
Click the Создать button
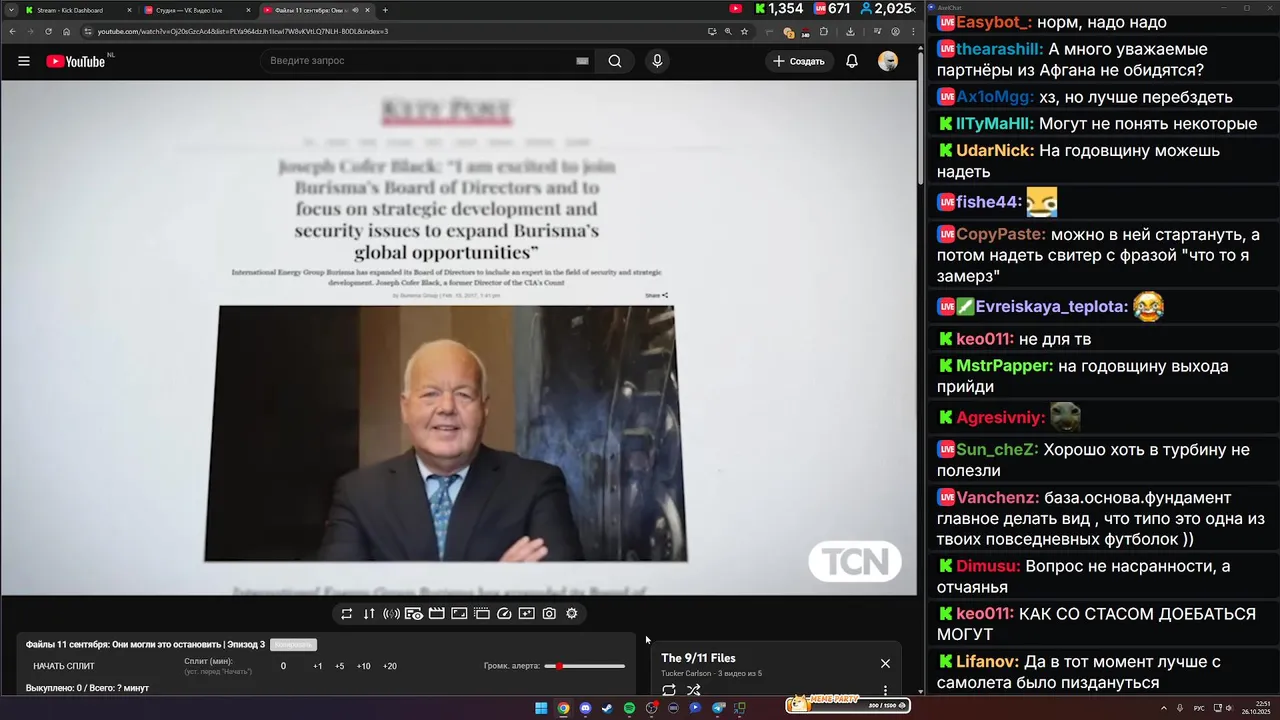[x=798, y=61]
